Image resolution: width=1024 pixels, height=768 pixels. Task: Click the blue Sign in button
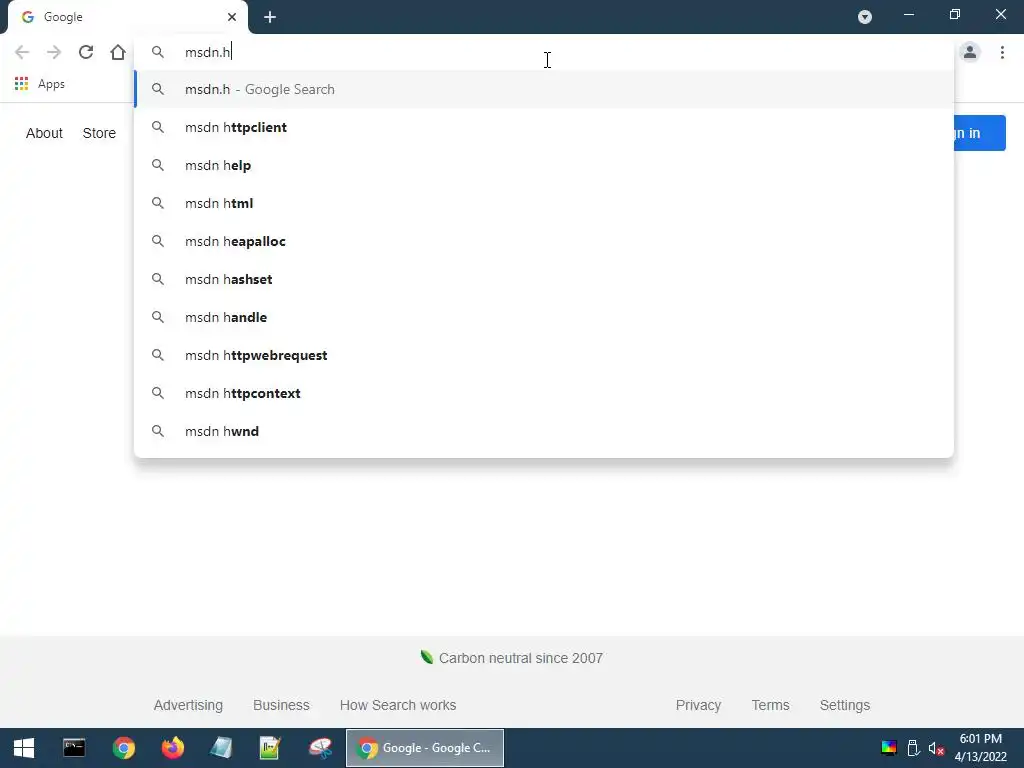[980, 133]
